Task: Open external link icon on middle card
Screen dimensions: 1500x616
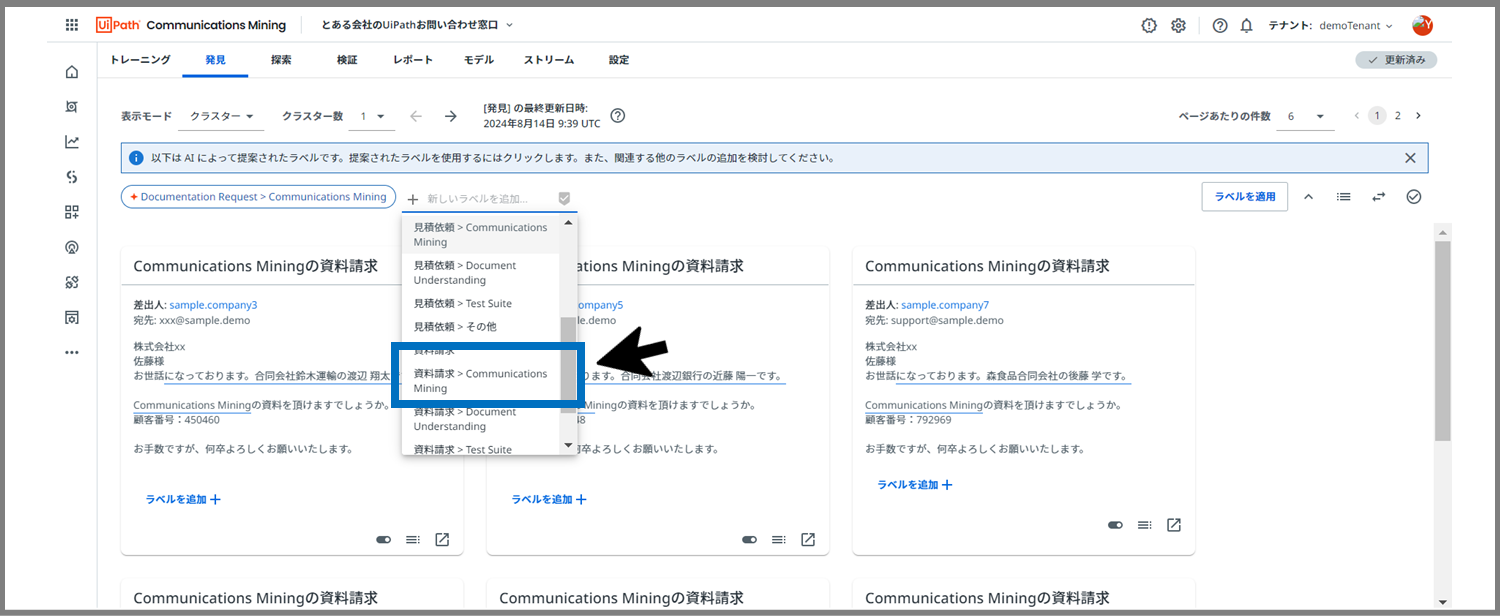Action: point(808,539)
